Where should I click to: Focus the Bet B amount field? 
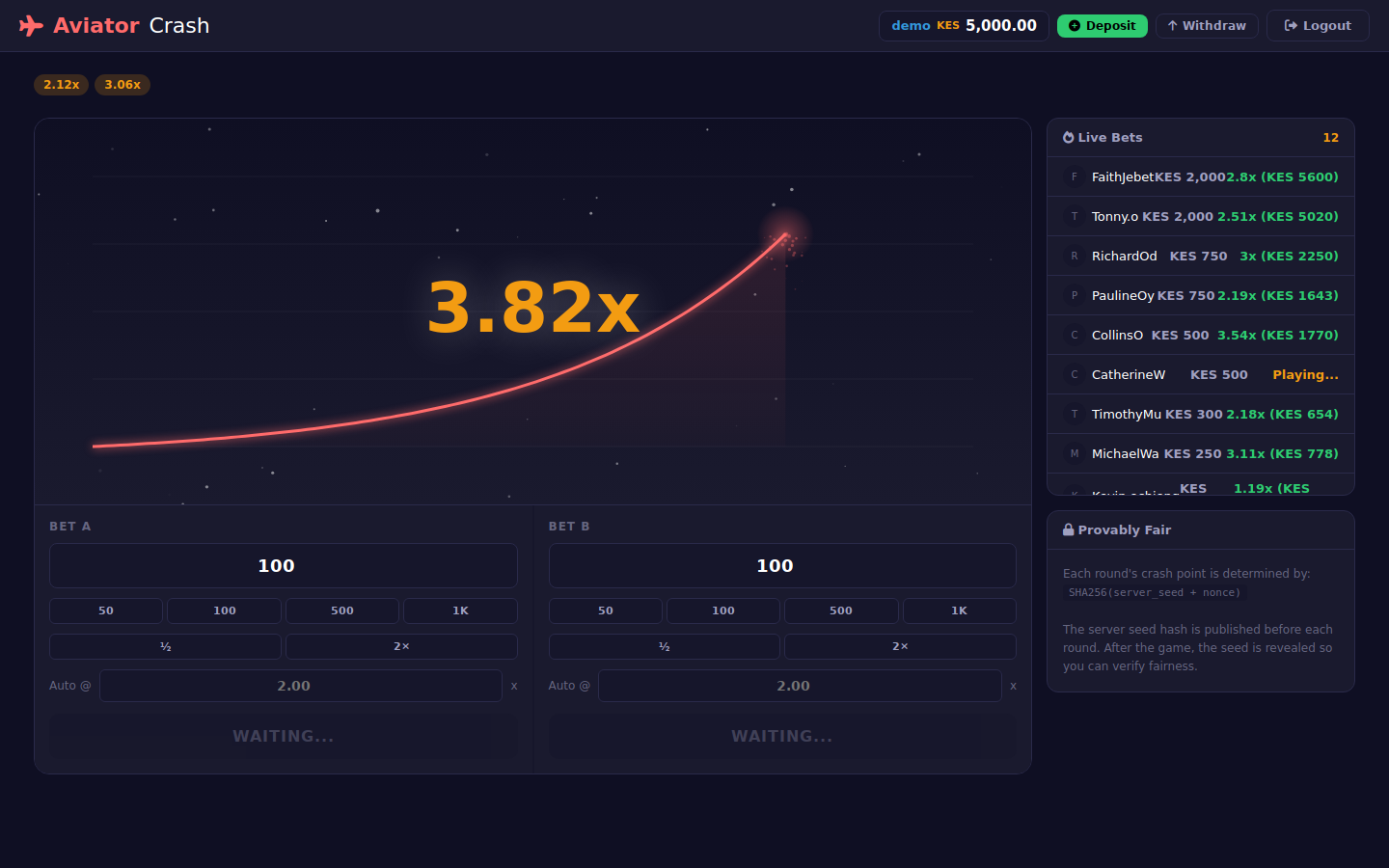click(782, 566)
